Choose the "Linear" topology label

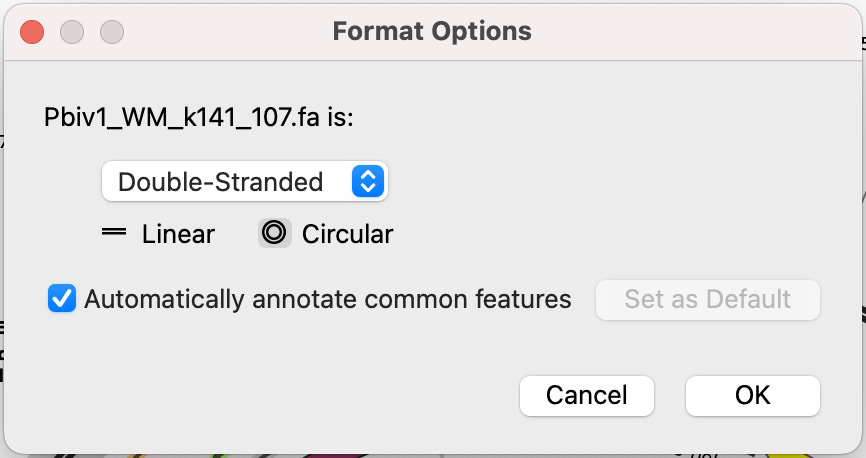[x=178, y=234]
